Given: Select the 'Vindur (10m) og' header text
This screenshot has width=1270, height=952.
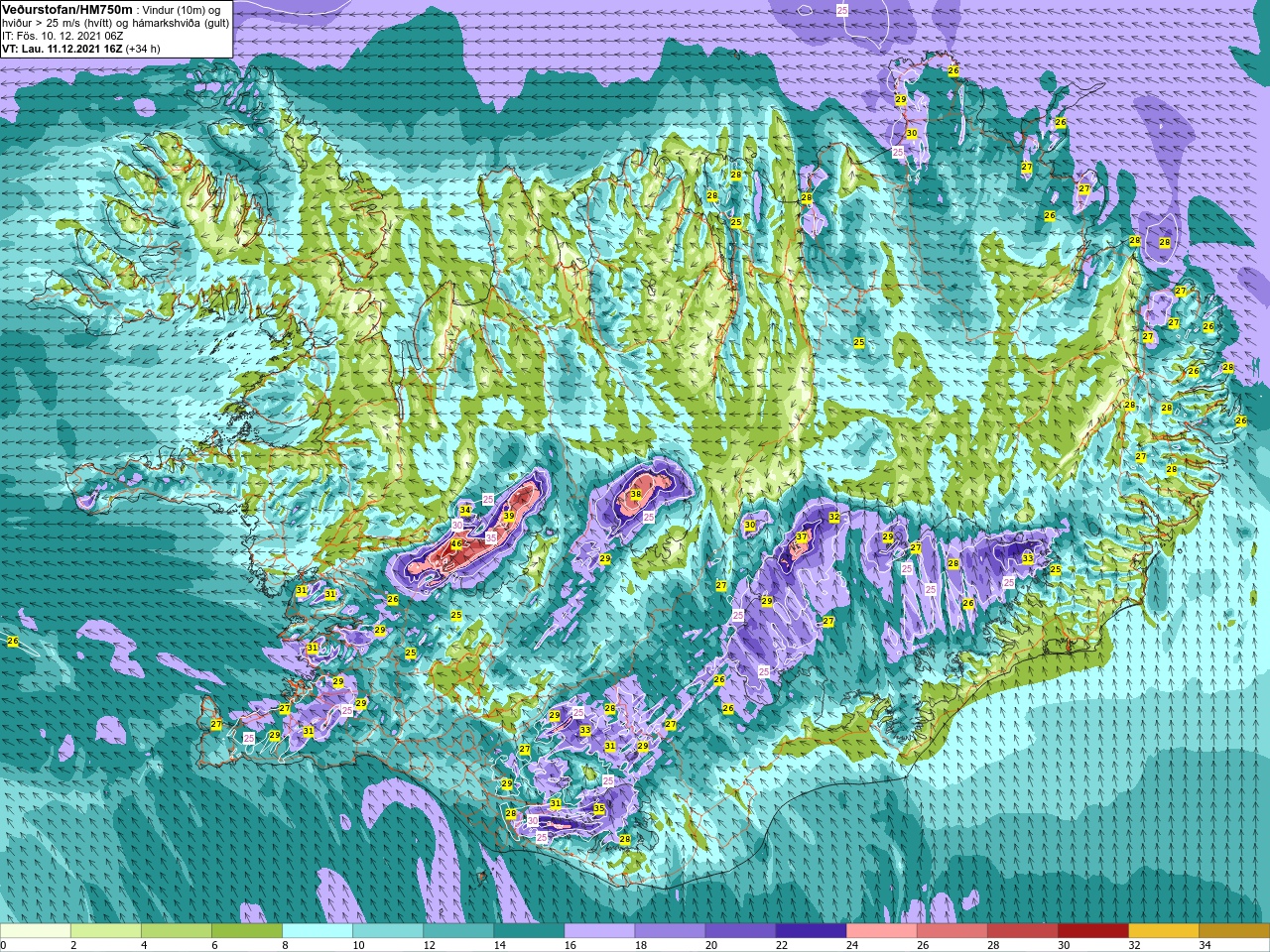Looking at the screenshot, I should click(x=183, y=10).
